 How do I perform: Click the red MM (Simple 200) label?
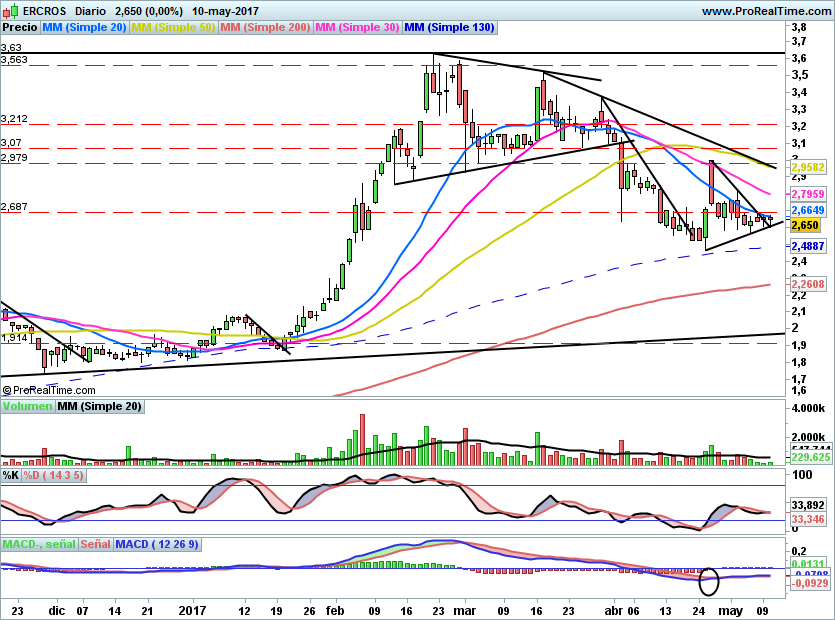(264, 28)
